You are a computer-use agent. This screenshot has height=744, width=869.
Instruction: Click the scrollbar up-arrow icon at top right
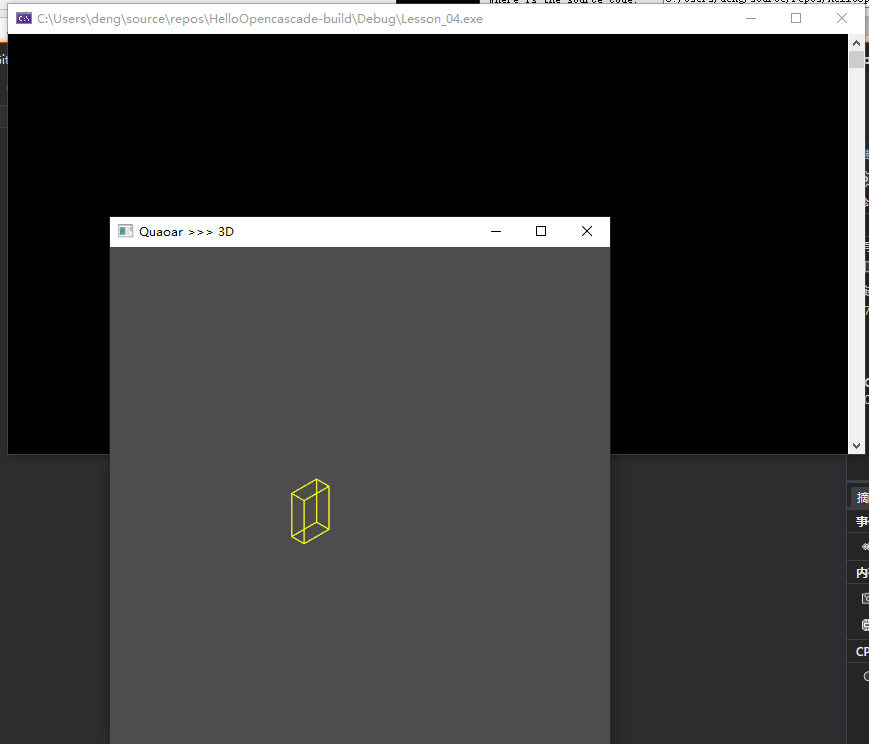(856, 42)
